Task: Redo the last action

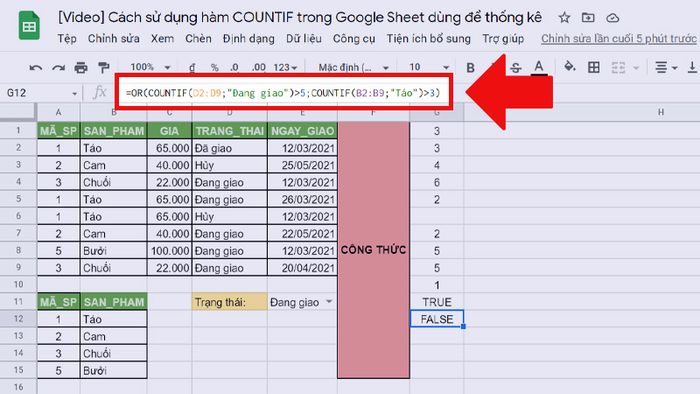Action: click(58, 68)
